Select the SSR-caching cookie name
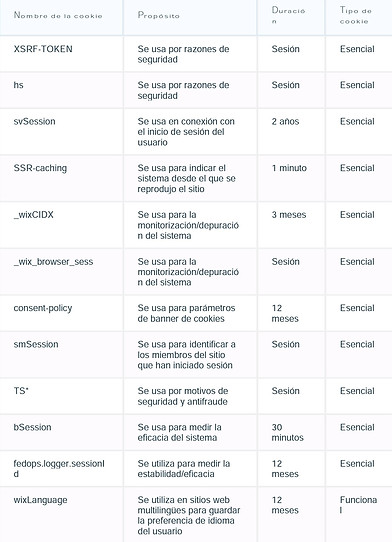Image resolution: width=392 pixels, height=542 pixels. [40, 168]
